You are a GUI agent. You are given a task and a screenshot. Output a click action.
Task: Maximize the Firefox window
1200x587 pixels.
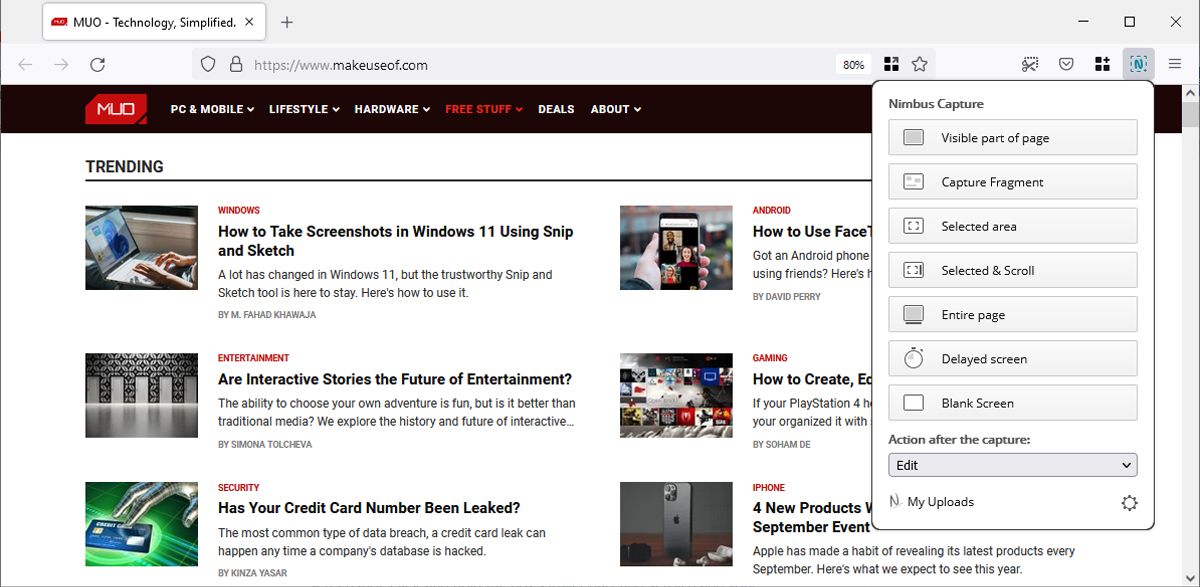pos(1129,22)
